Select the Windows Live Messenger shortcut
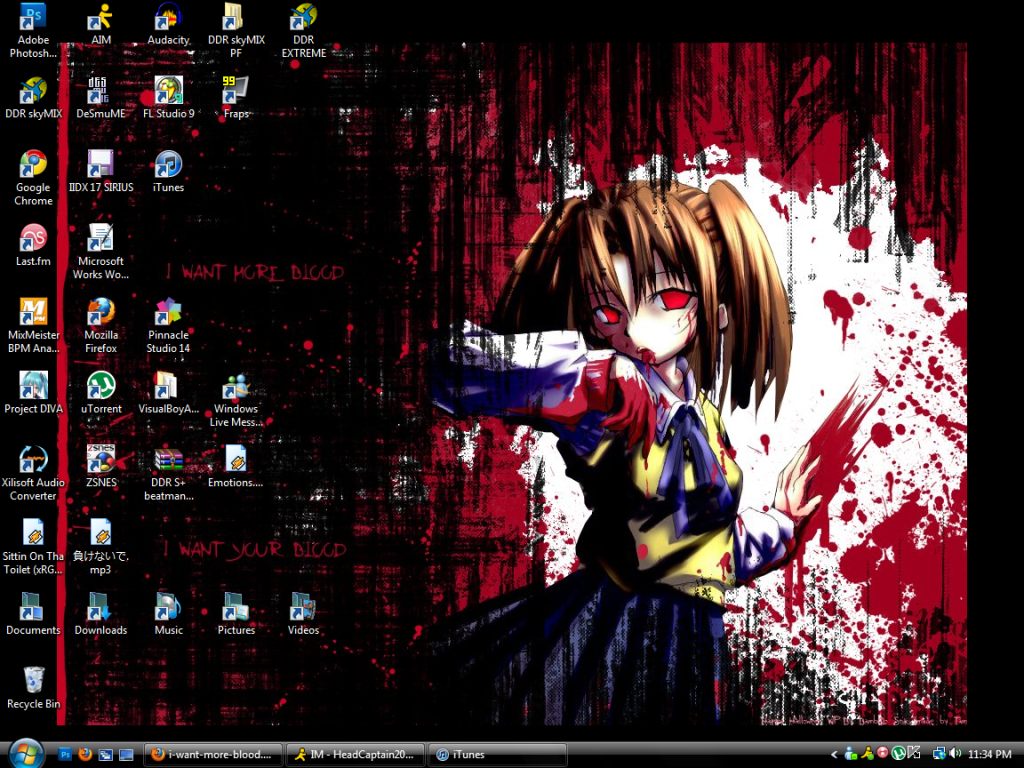 click(236, 400)
